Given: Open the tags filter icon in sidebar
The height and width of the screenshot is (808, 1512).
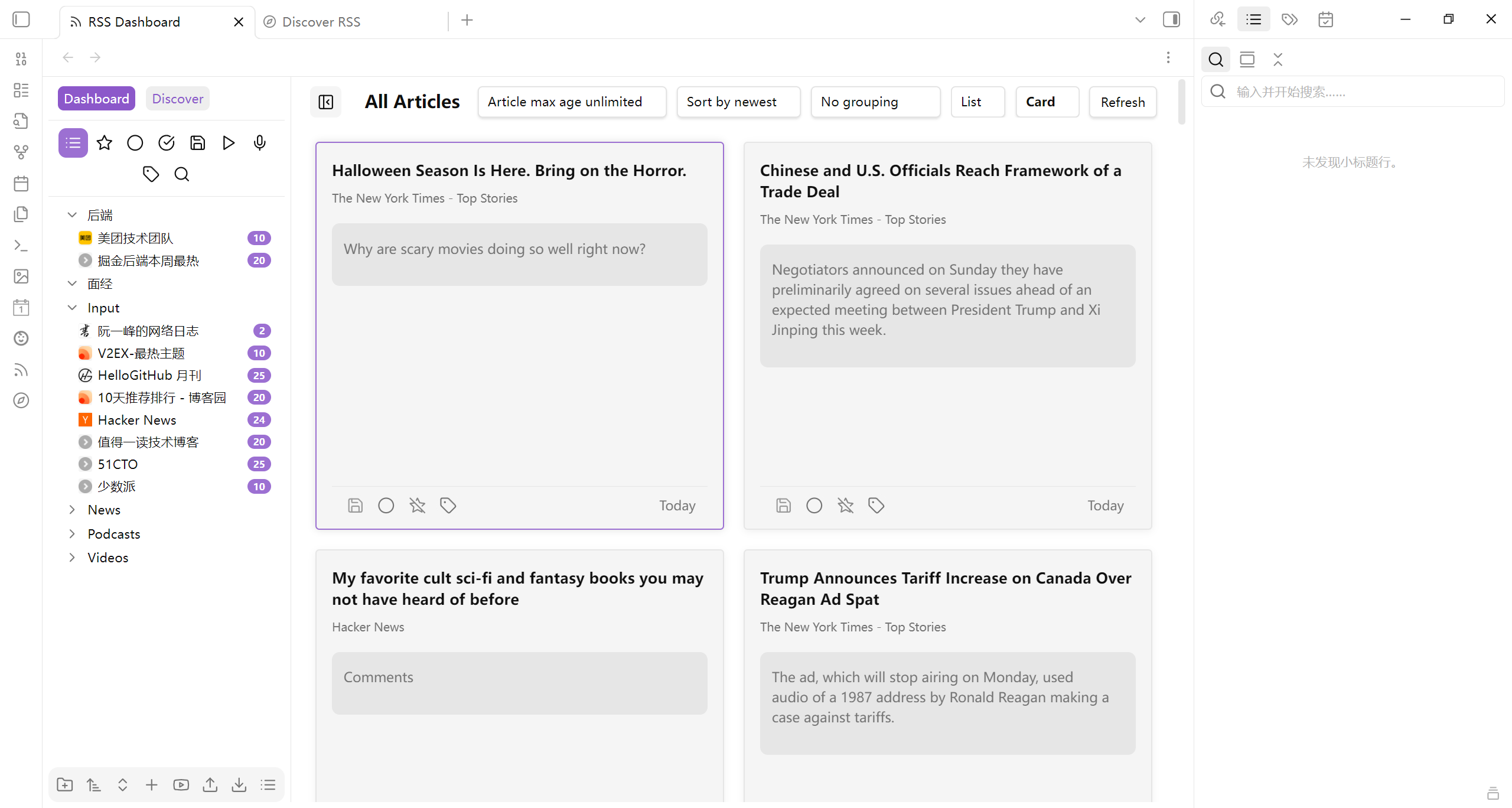Looking at the screenshot, I should tap(151, 174).
